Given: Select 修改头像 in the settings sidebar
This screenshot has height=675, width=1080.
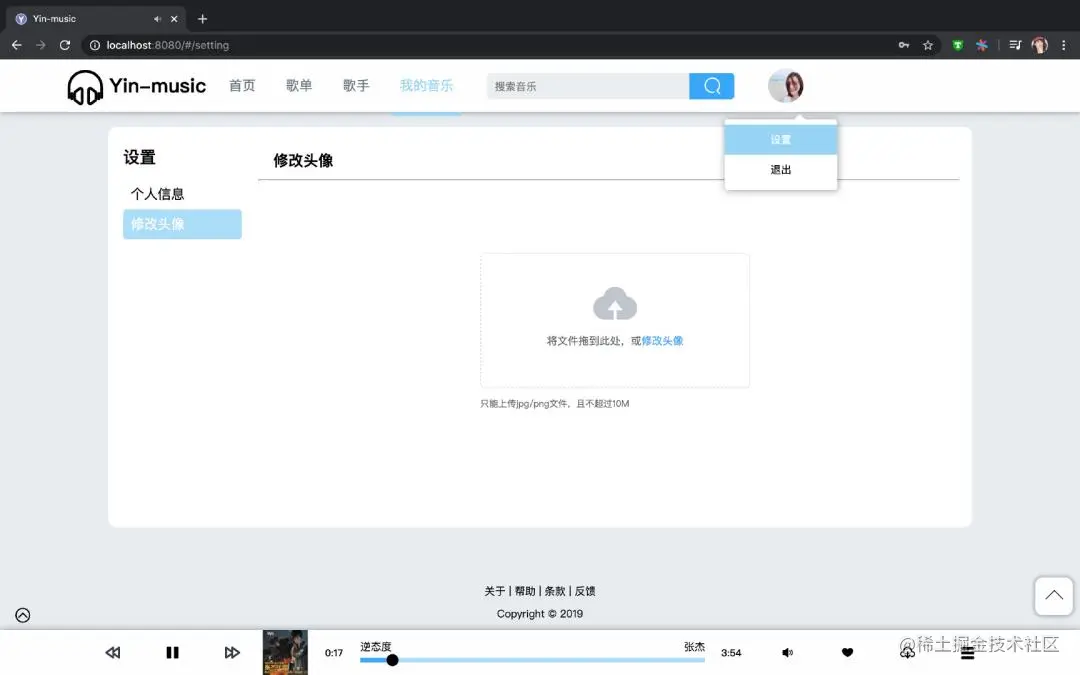Looking at the screenshot, I should (183, 224).
